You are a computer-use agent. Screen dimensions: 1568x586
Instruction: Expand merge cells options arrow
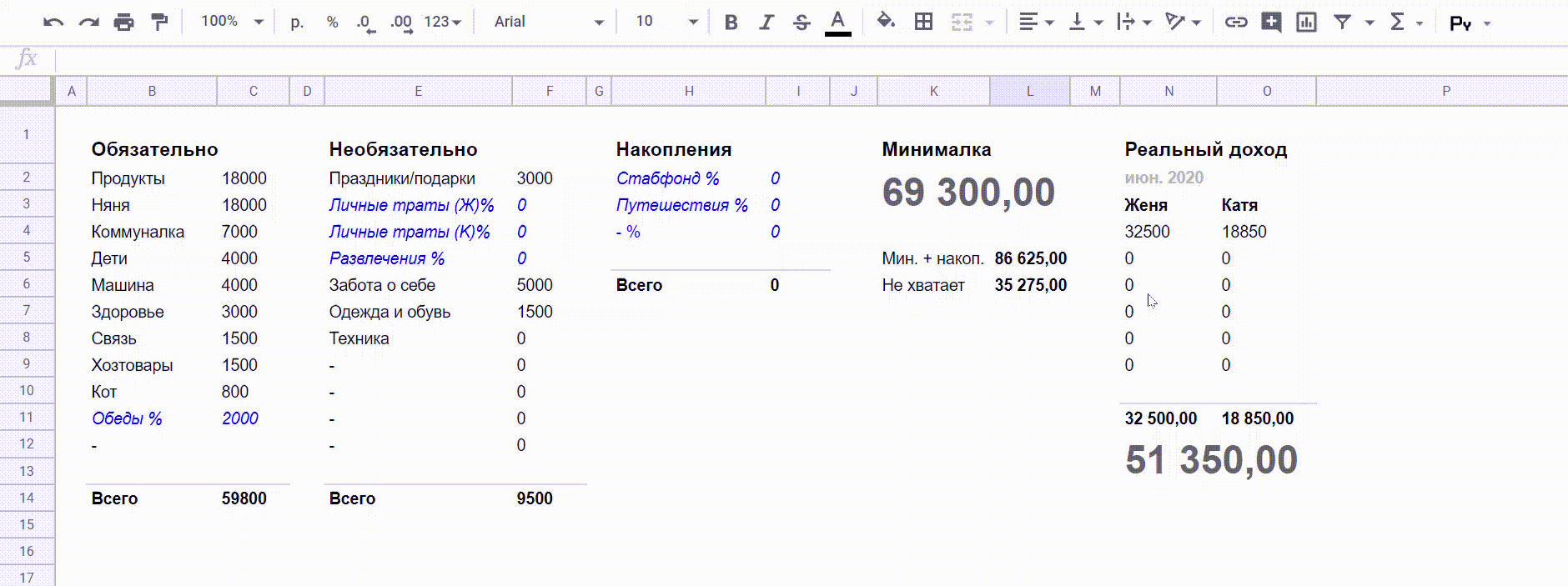[990, 23]
